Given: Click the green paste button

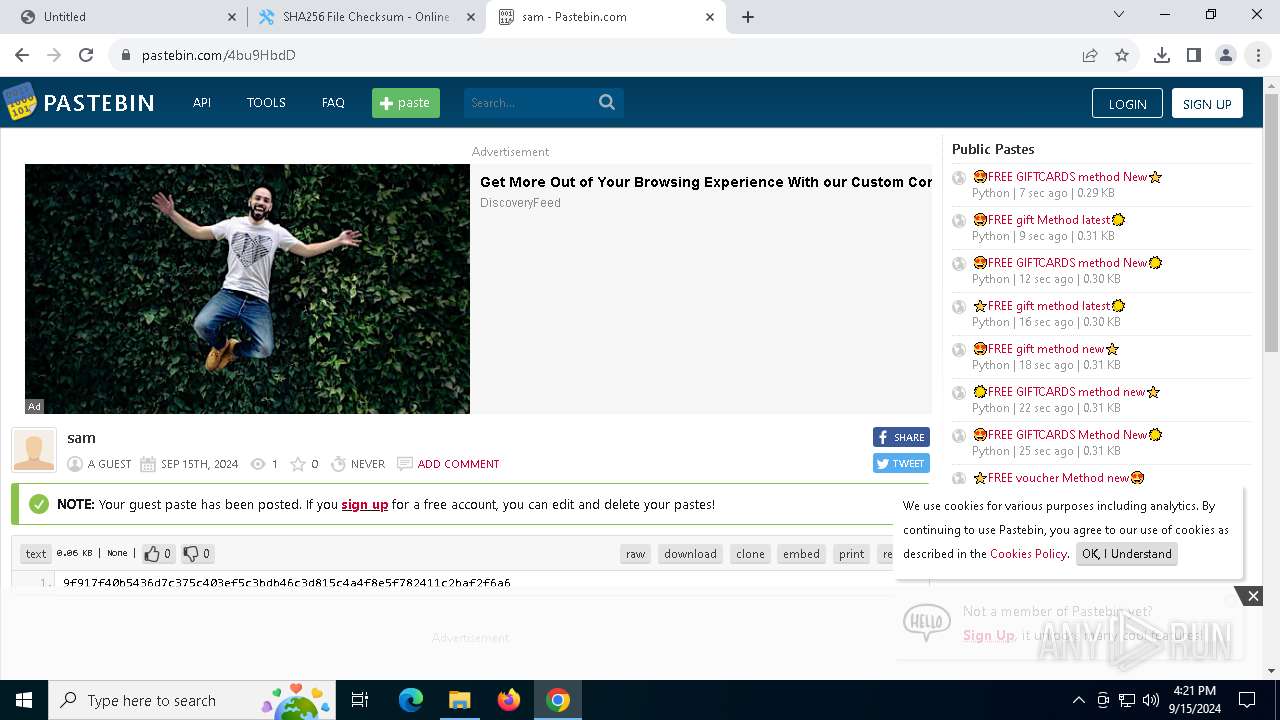Looking at the screenshot, I should point(406,103).
